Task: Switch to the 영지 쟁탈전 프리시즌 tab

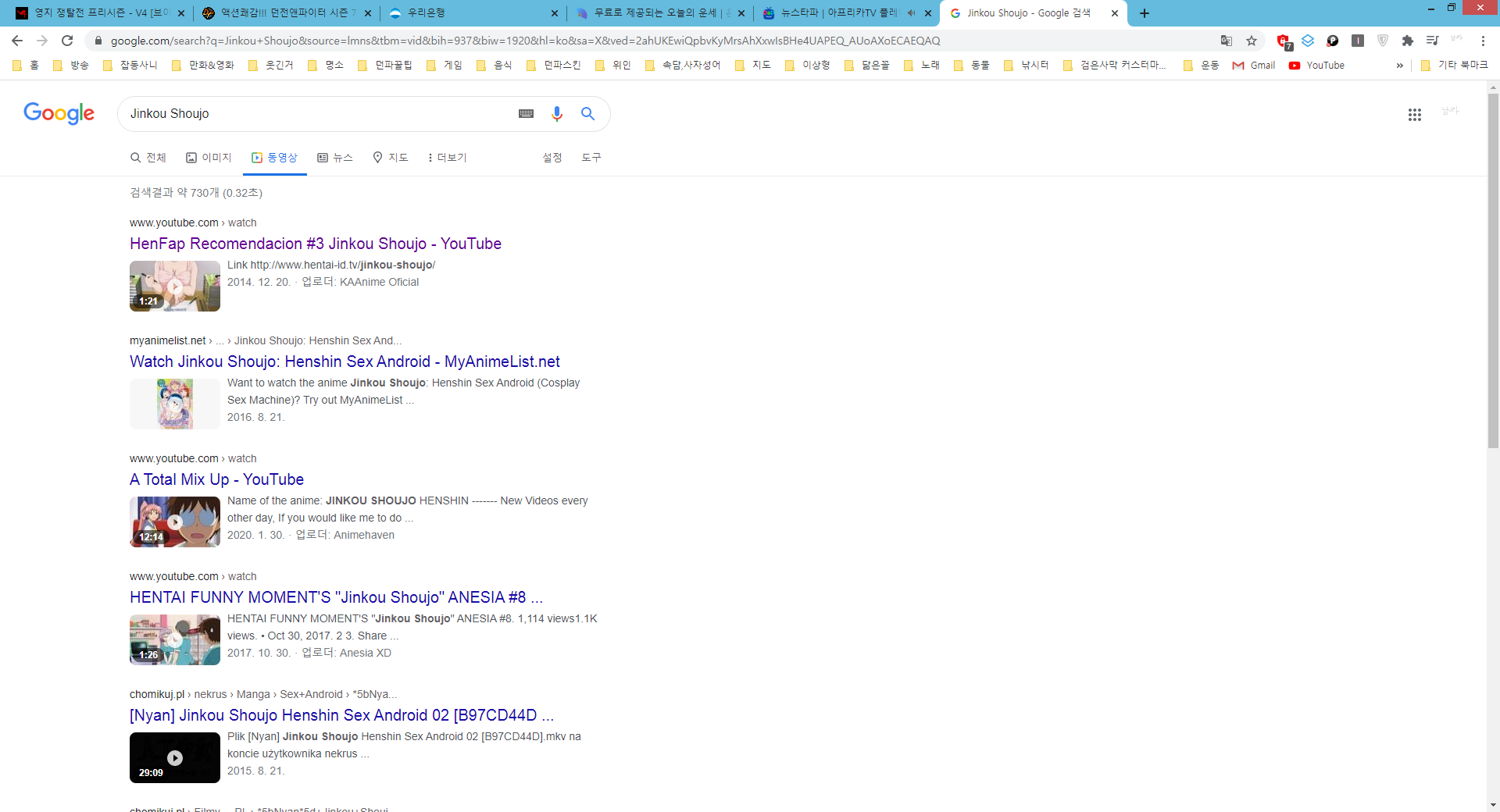Action: tap(99, 13)
